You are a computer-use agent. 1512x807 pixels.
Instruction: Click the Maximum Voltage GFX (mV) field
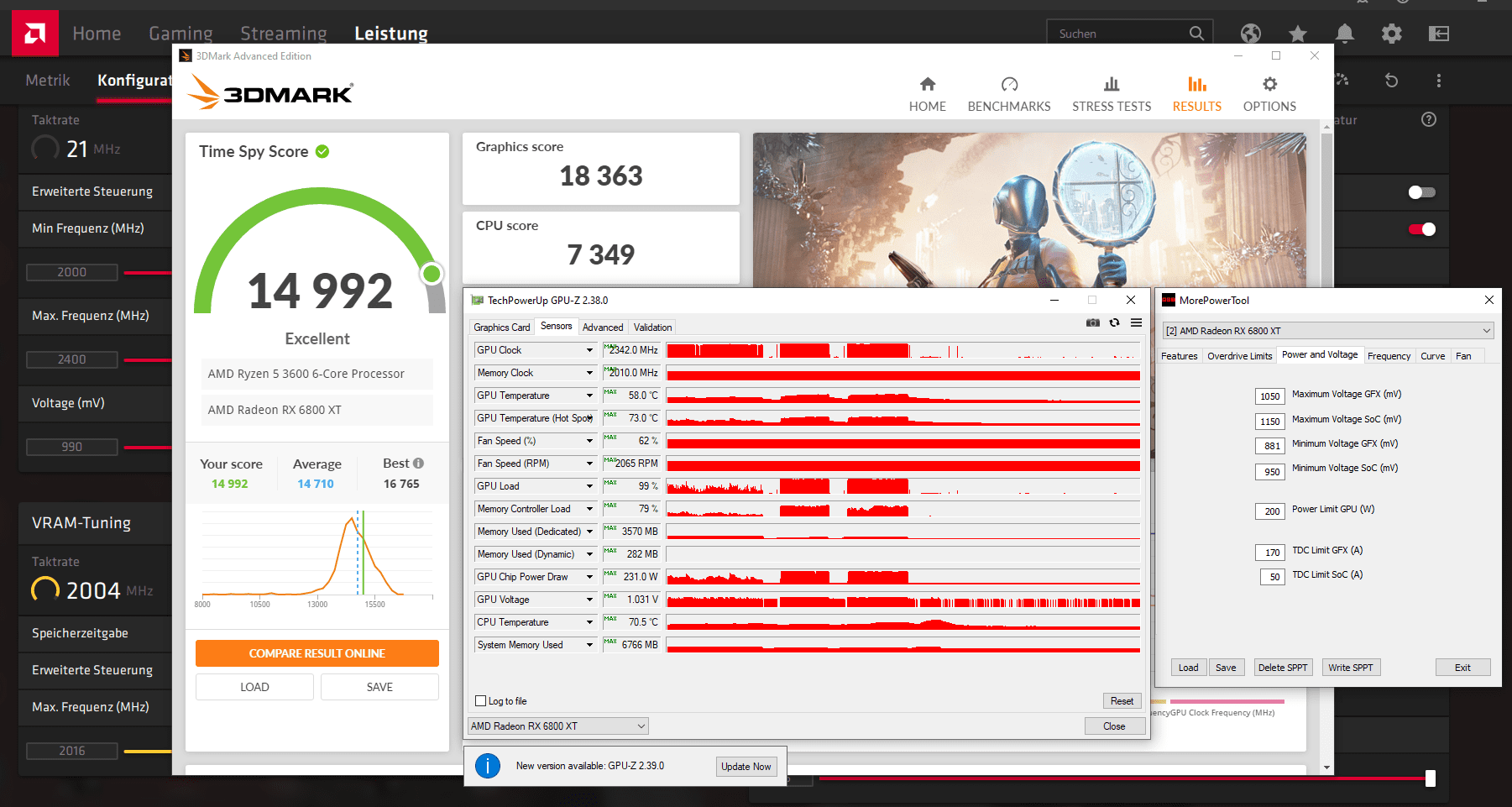pos(1270,396)
